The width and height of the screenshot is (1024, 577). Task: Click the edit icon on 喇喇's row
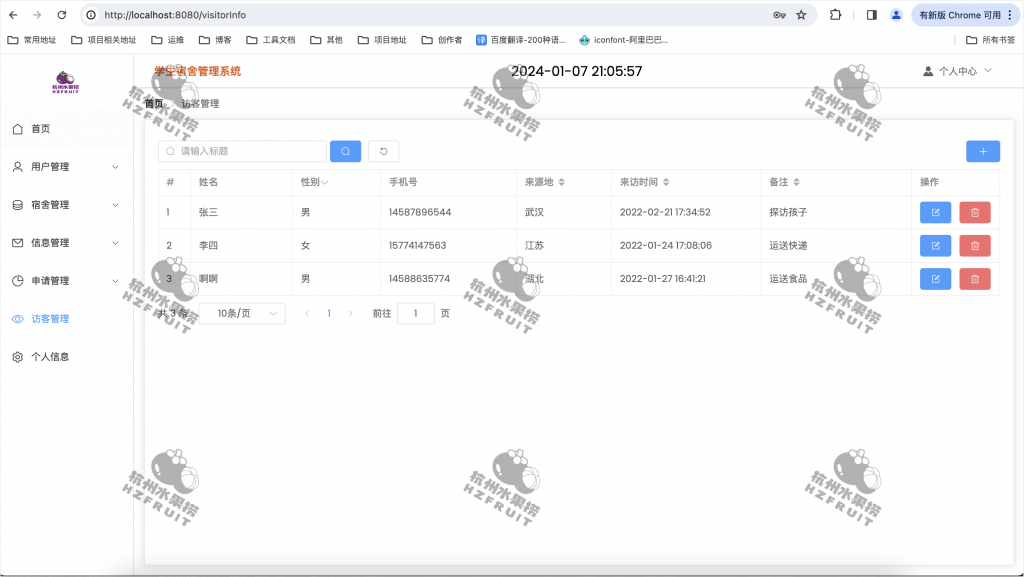(x=935, y=279)
